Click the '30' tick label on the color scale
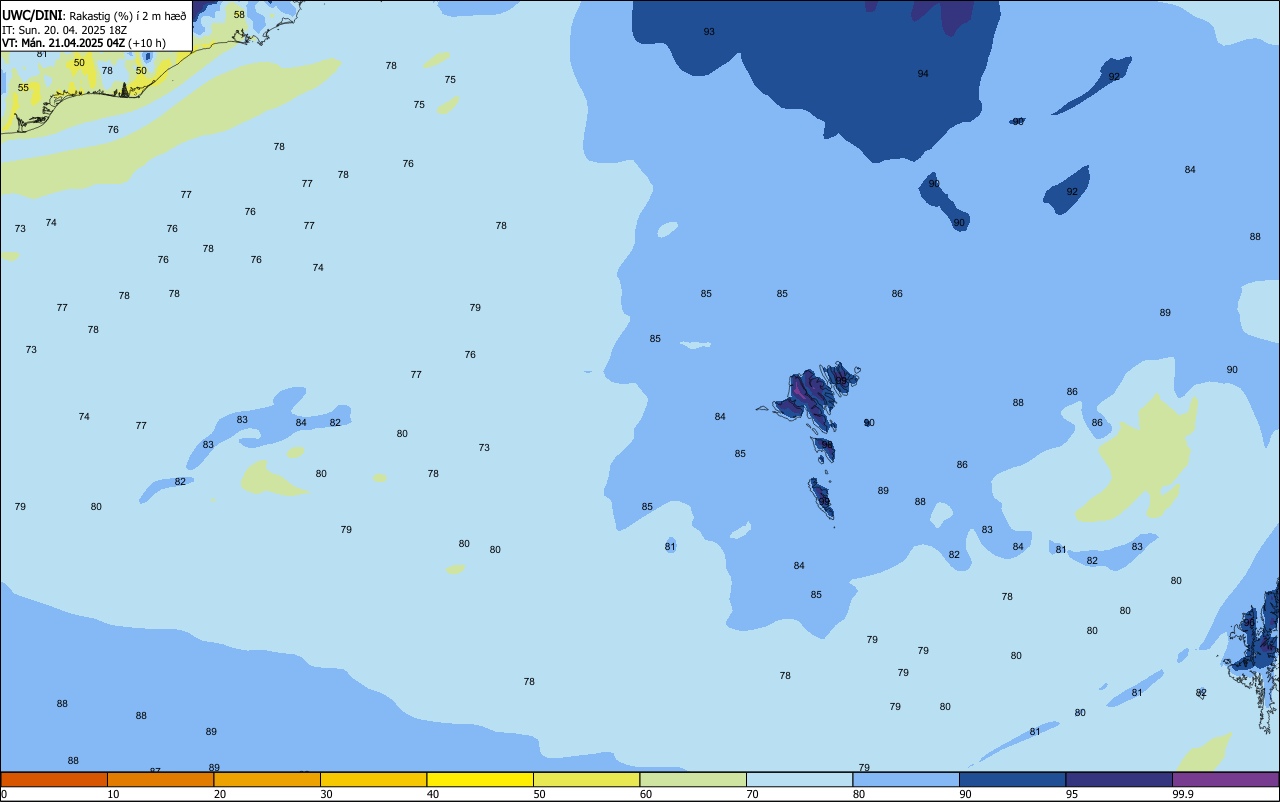Viewport: 1280px width, 802px height. click(326, 794)
